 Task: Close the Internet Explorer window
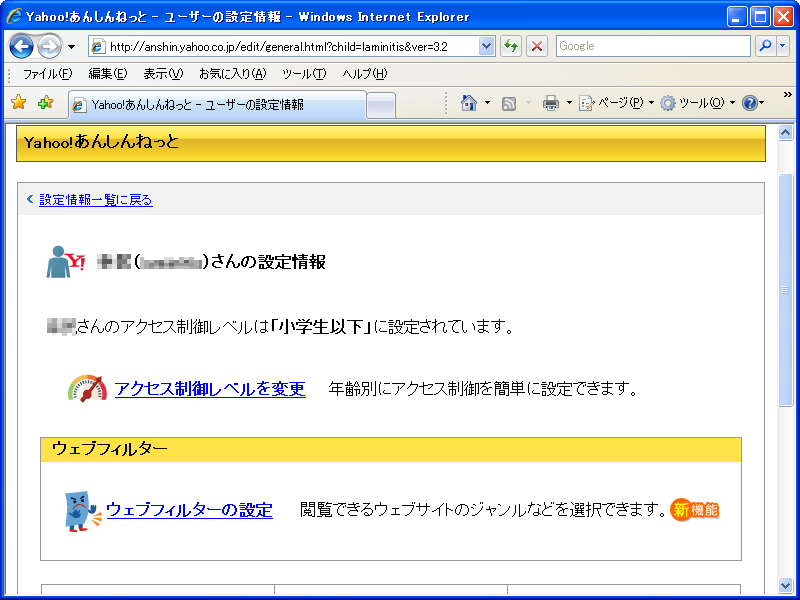pyautogui.click(x=783, y=17)
